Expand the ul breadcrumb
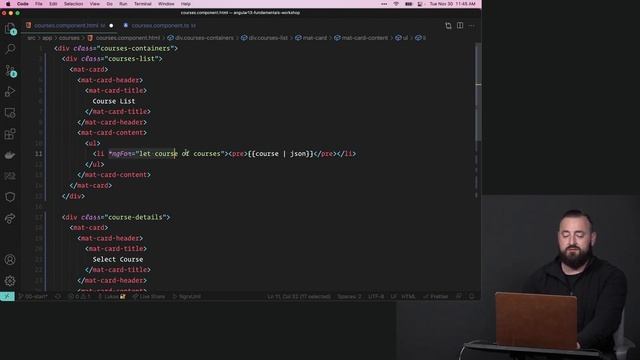The height and width of the screenshot is (360, 640). coord(402,38)
